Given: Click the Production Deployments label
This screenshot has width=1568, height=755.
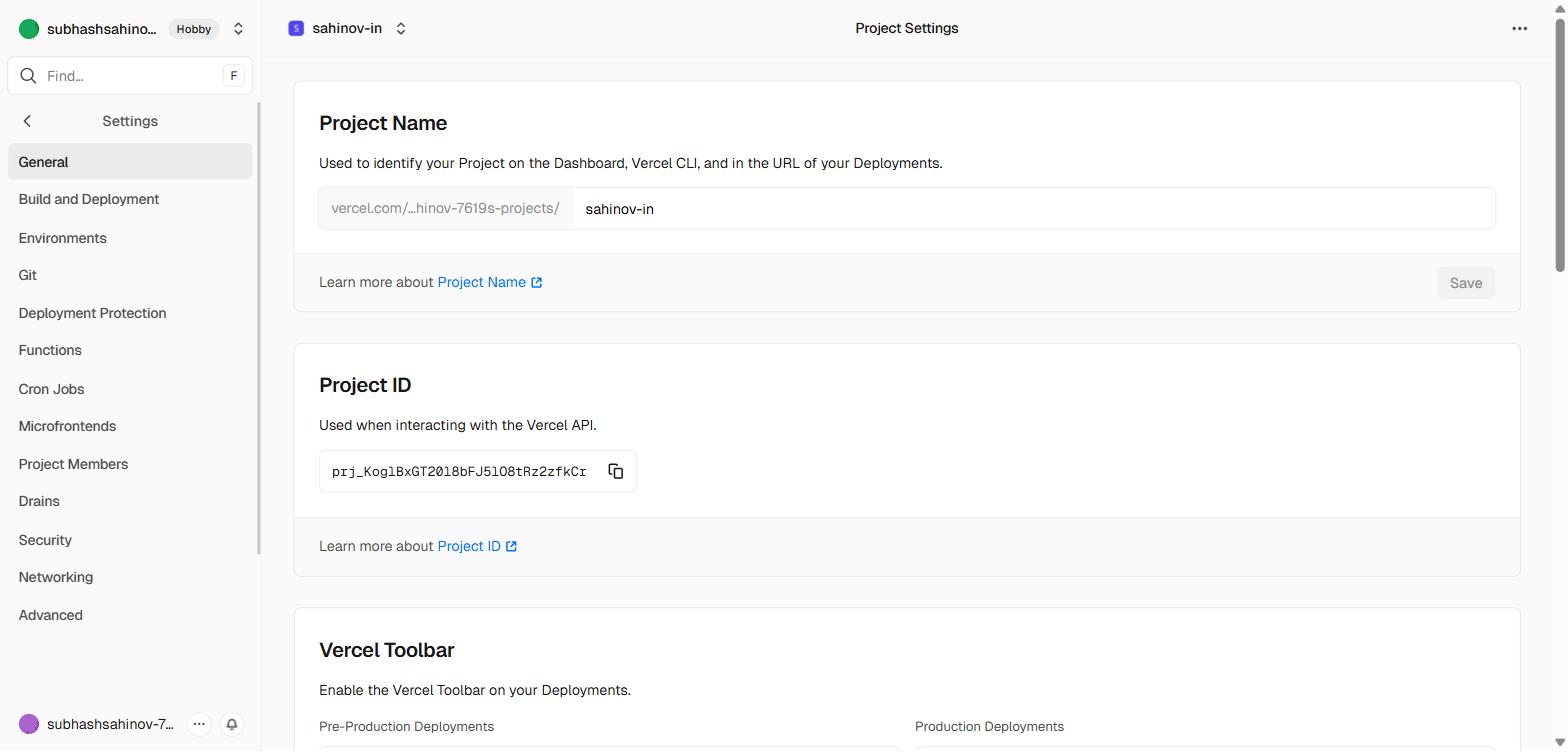Looking at the screenshot, I should point(989,726).
